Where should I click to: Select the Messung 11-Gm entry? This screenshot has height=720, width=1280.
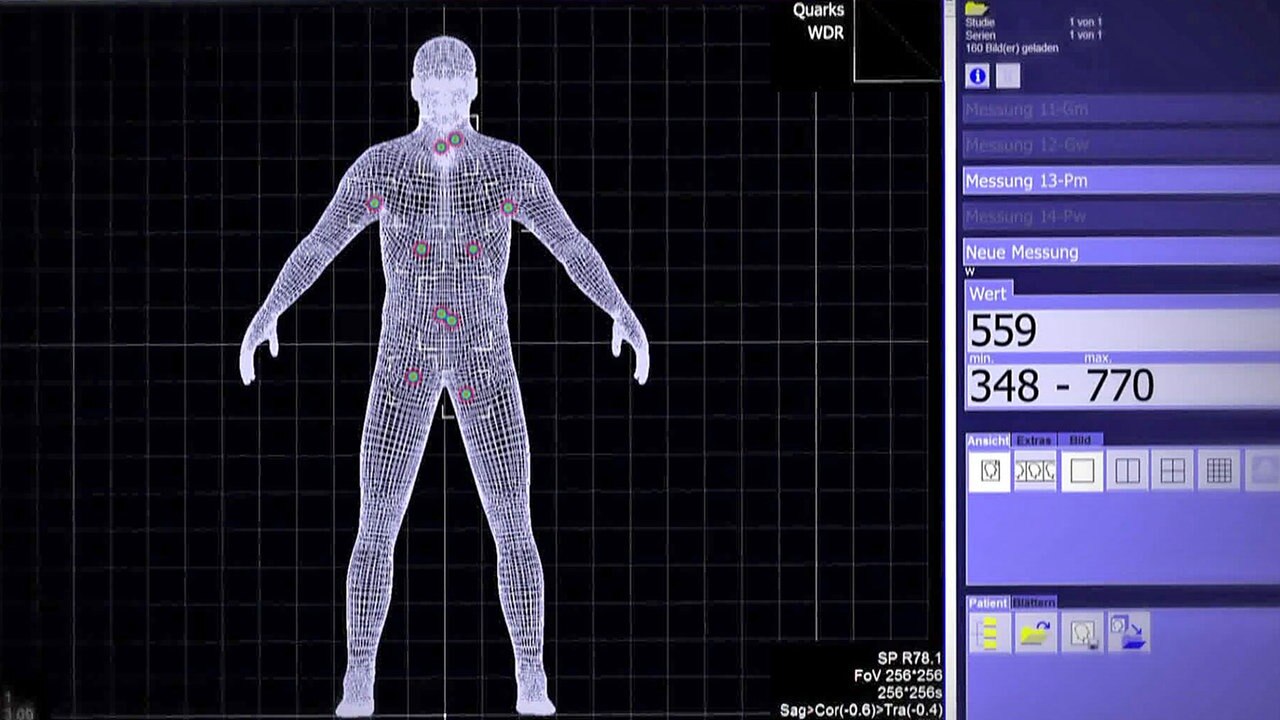point(1120,109)
